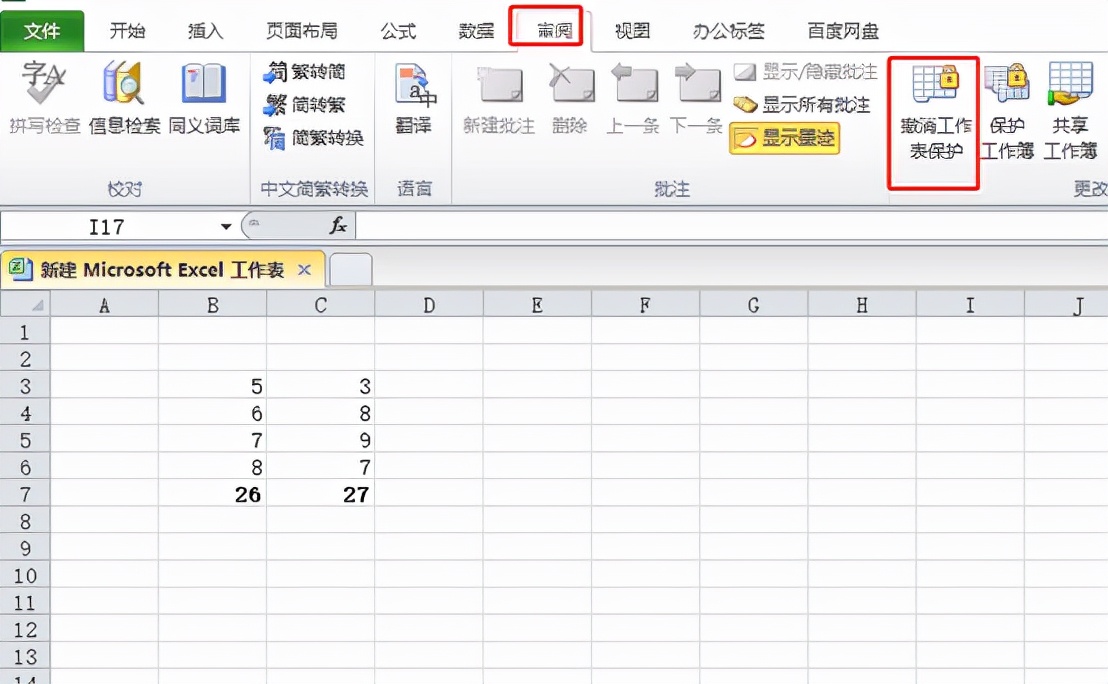Select cell B7 containing 26
Image resolution: width=1108 pixels, height=684 pixels.
point(213,494)
